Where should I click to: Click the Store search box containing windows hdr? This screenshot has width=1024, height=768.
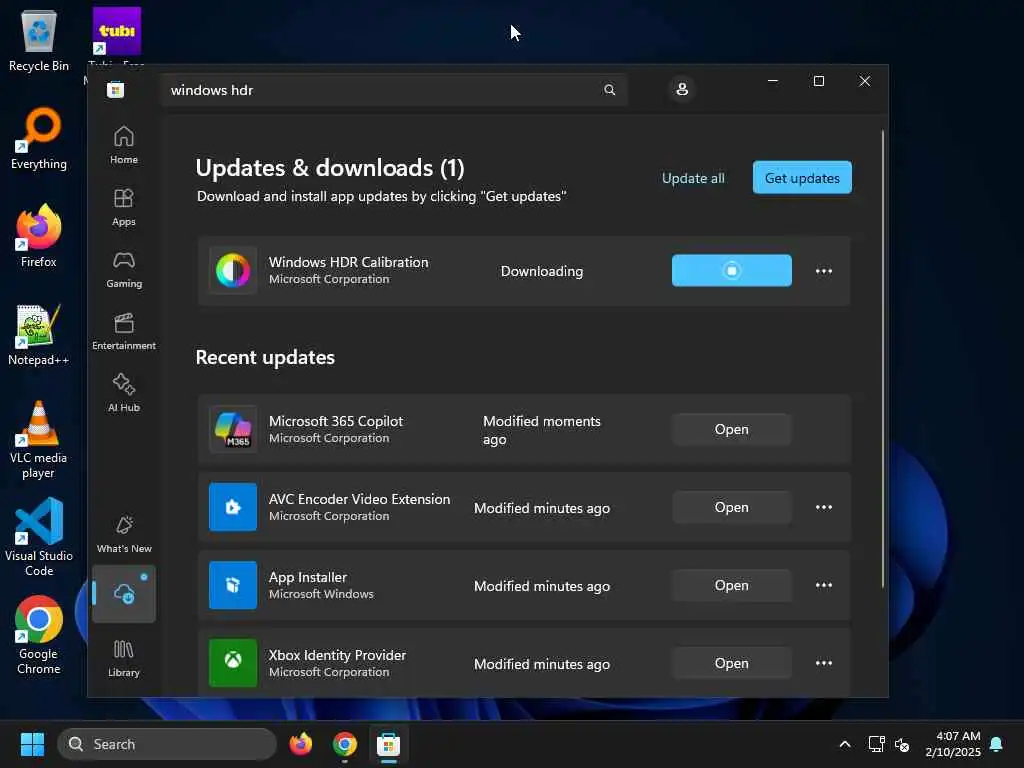pos(394,90)
